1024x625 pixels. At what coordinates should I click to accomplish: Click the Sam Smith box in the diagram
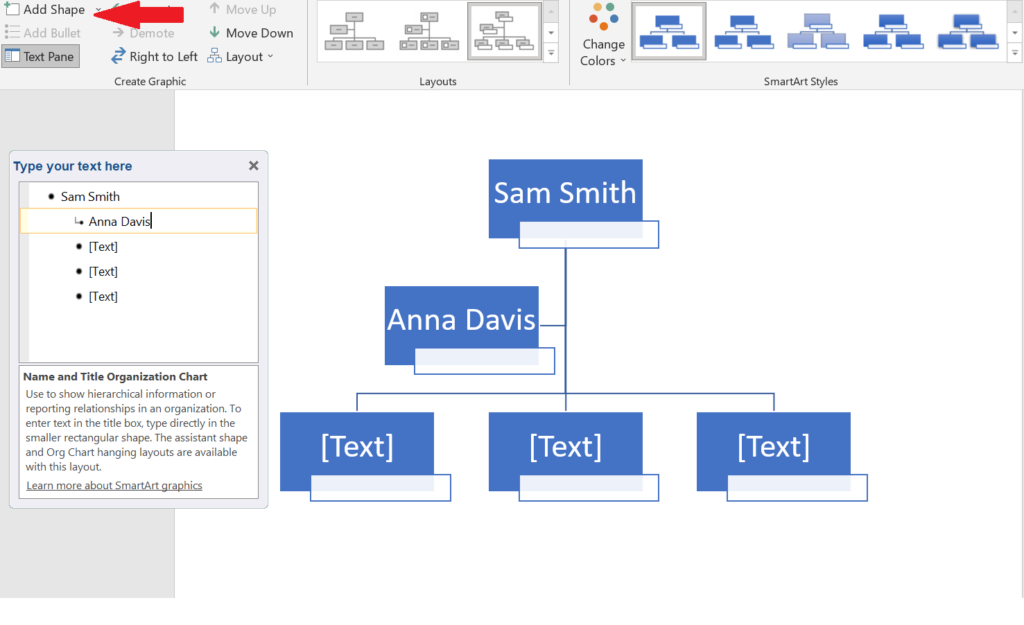pyautogui.click(x=565, y=192)
